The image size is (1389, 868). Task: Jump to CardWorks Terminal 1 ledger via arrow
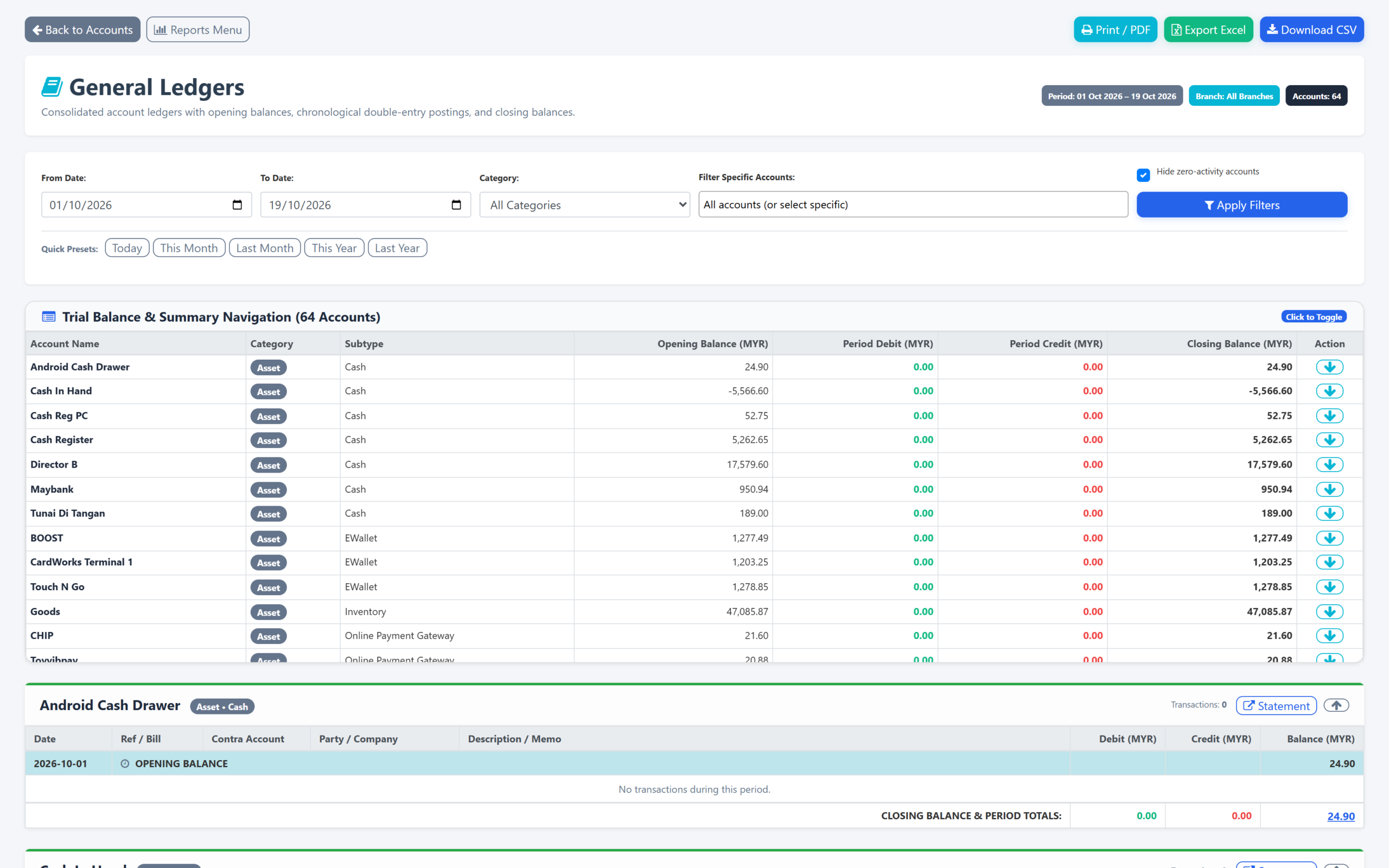pyautogui.click(x=1329, y=562)
